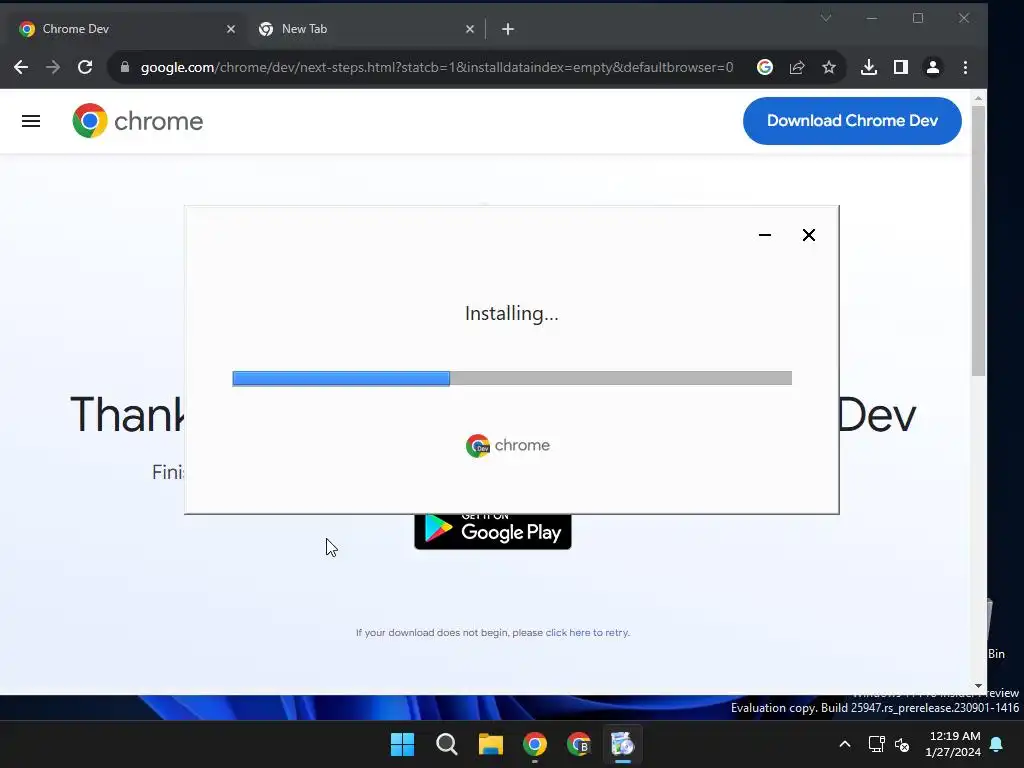This screenshot has height=768, width=1024.
Task: Click the Google icon in the address bar
Action: (x=765, y=67)
